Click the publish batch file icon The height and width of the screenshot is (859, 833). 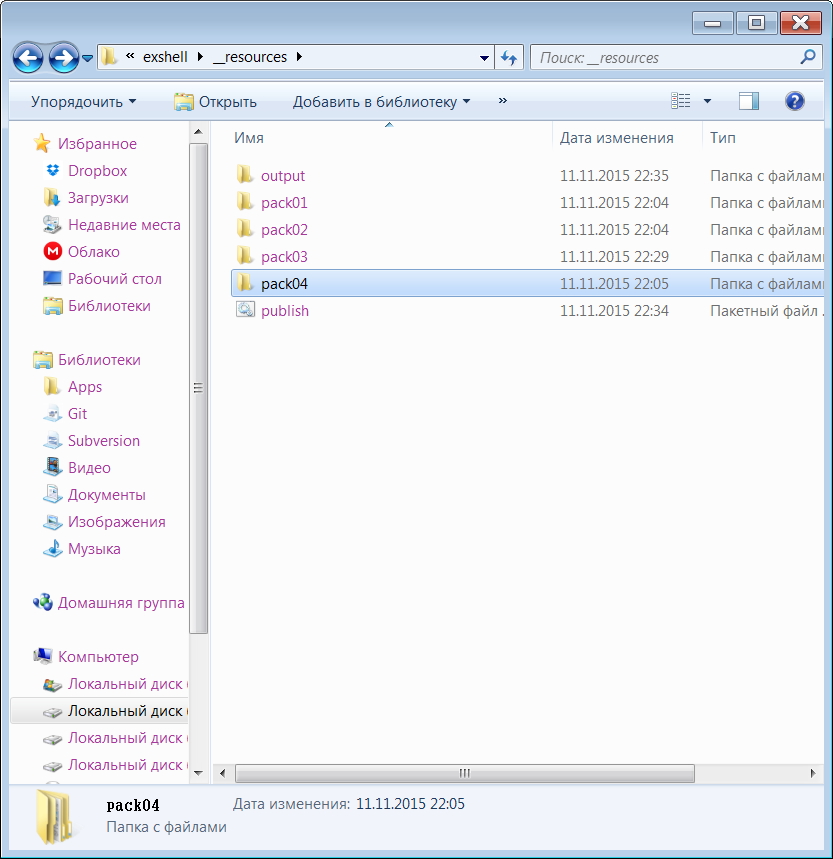coord(246,311)
